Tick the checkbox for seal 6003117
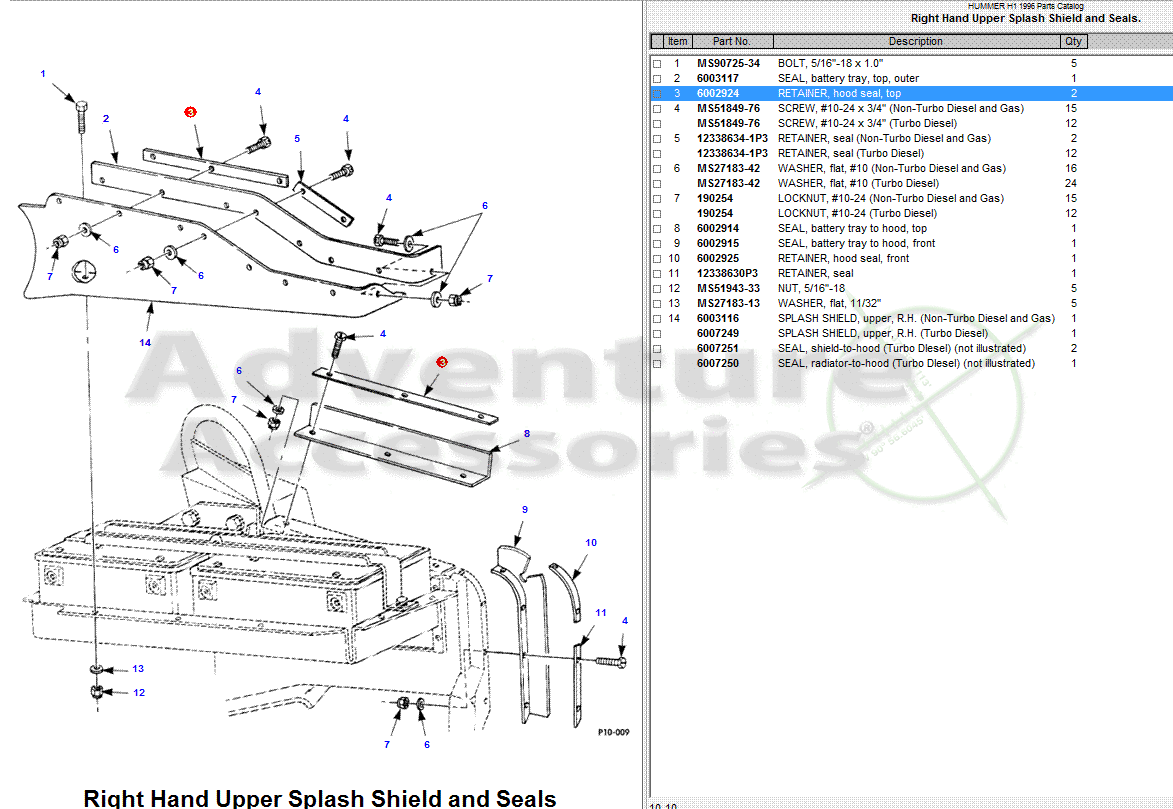 tap(657, 79)
